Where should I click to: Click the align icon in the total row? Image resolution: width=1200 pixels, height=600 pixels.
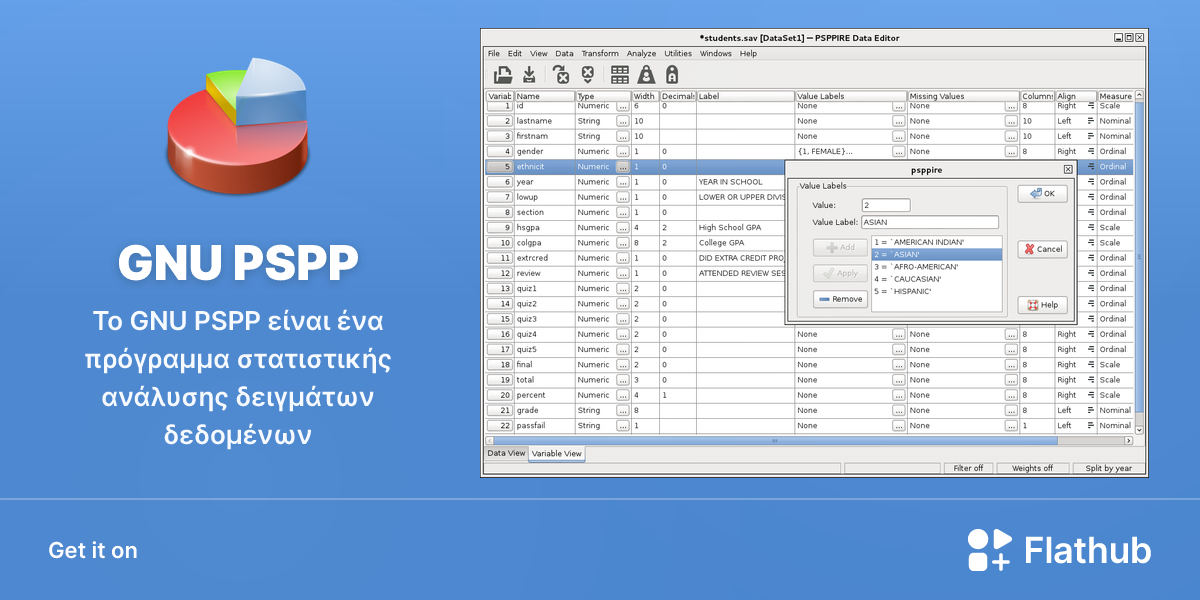coord(1091,380)
